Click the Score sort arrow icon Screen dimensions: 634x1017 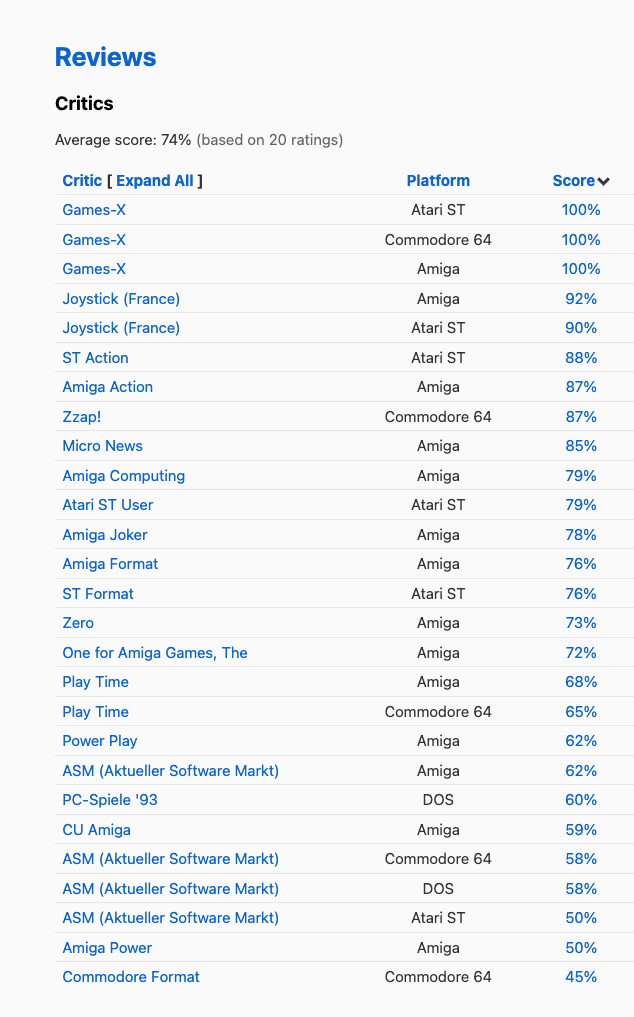click(604, 182)
